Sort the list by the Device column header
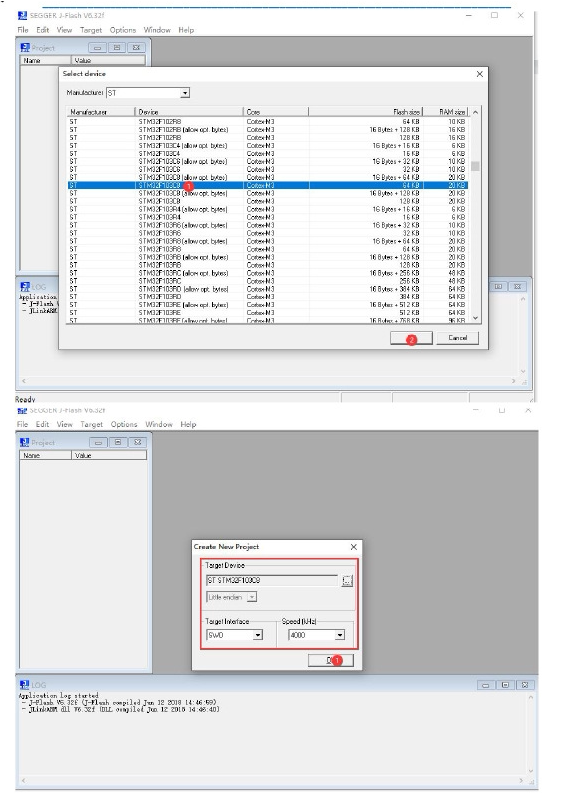This screenshot has height=797, width=563. tap(189, 112)
